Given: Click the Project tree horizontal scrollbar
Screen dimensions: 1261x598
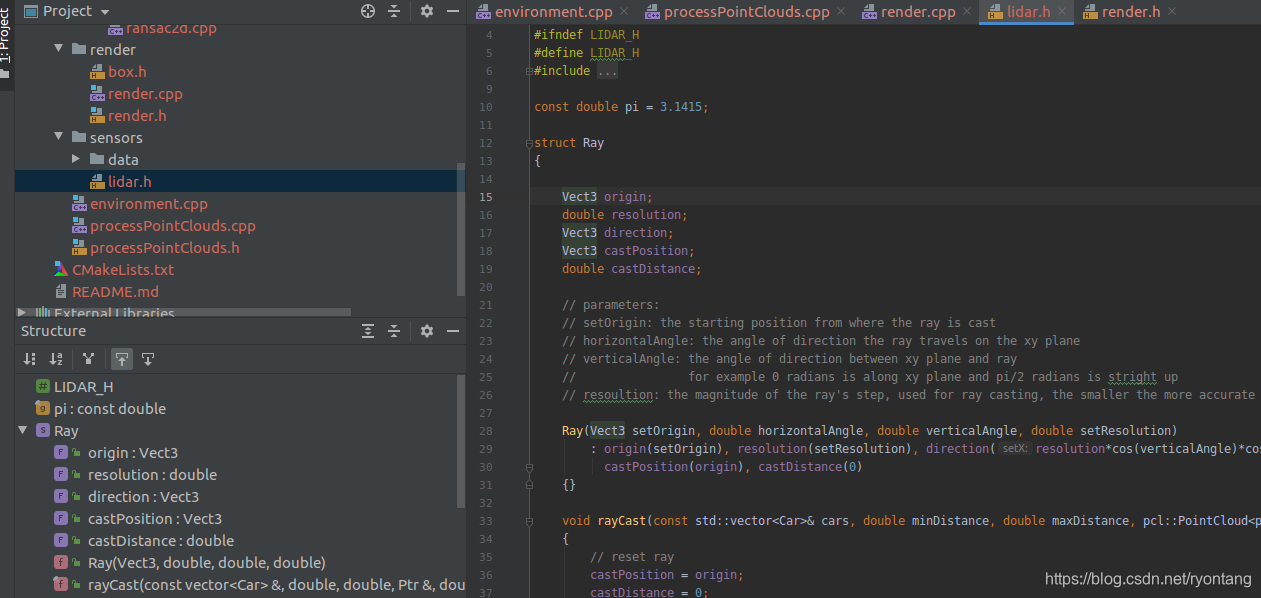Looking at the screenshot, I should point(183,312).
